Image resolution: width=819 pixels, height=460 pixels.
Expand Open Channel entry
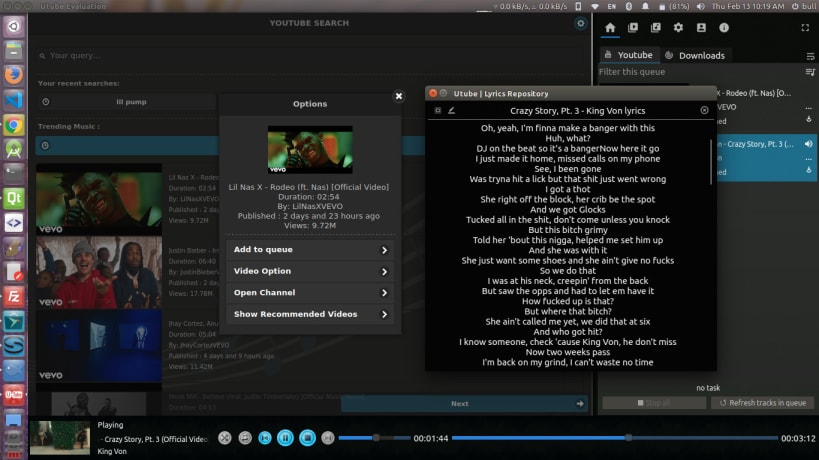pyautogui.click(x=310, y=293)
